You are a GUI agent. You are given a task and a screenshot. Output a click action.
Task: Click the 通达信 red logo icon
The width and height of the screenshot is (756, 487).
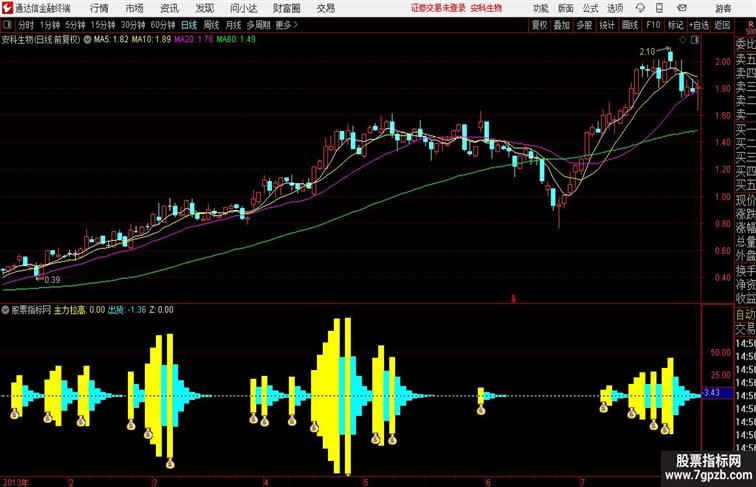click(x=7, y=8)
